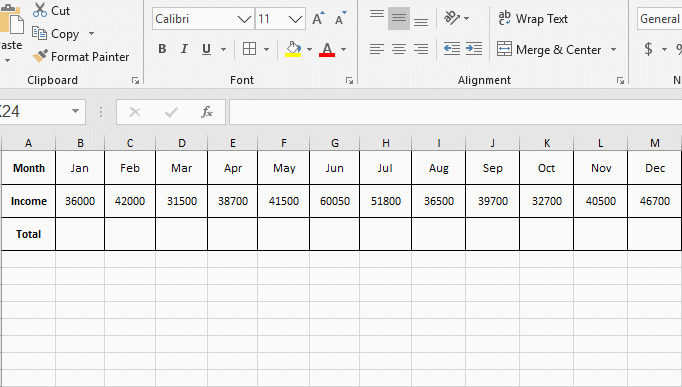The image size is (682, 387).
Task: Align text right
Action: pos(421,49)
